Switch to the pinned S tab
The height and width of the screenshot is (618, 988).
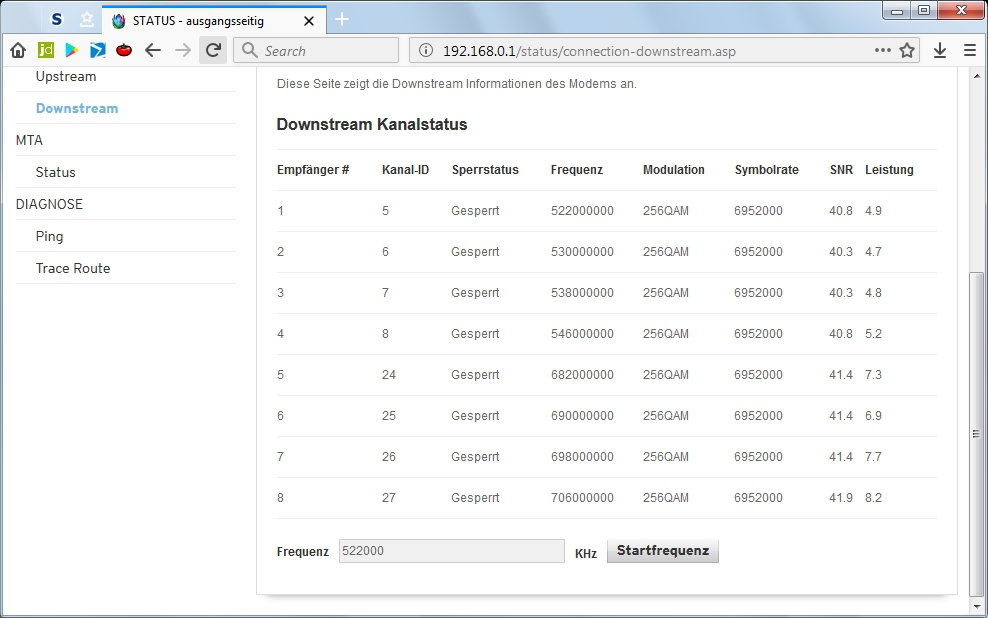tap(56, 20)
